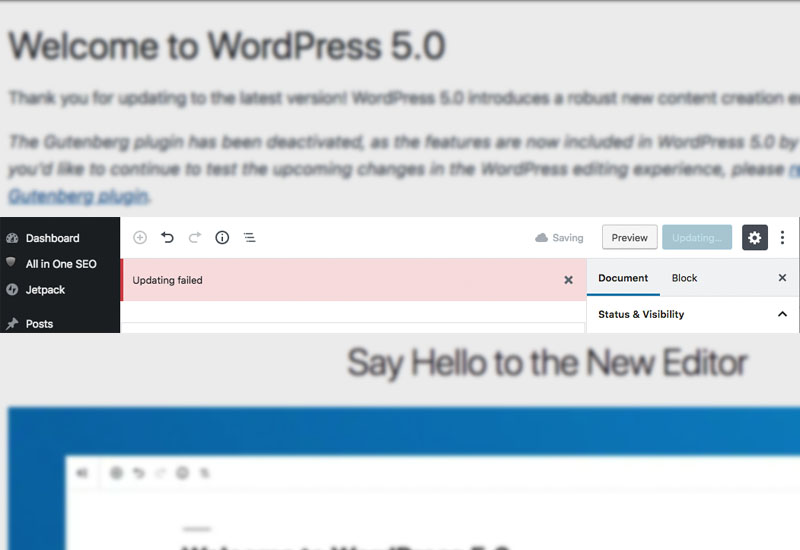Viewport: 800px width, 550px height.
Task: Open the content structure info icon
Action: click(222, 237)
